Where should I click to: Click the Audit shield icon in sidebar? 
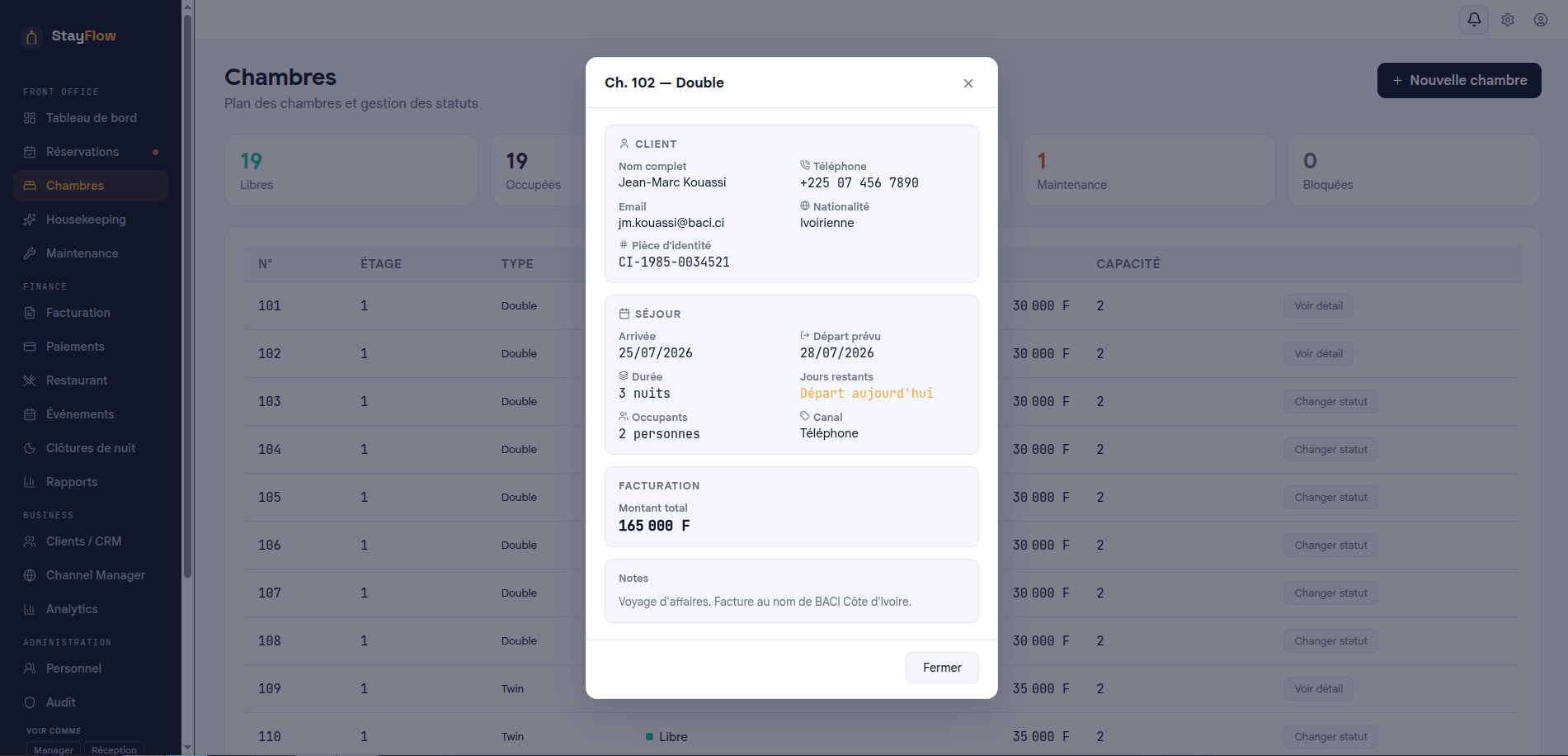[x=30, y=702]
